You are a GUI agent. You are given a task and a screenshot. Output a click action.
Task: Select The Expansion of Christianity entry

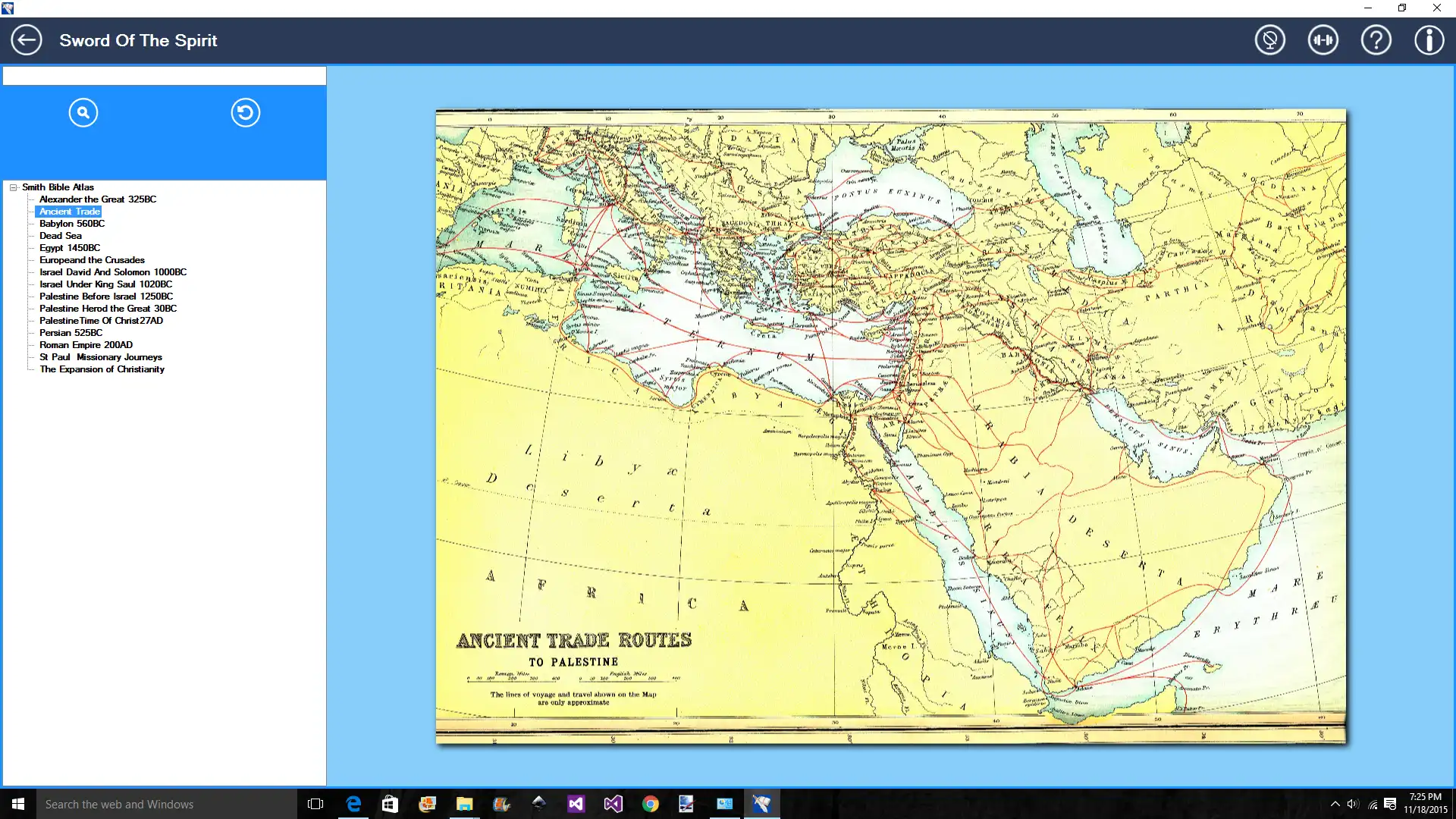(102, 369)
